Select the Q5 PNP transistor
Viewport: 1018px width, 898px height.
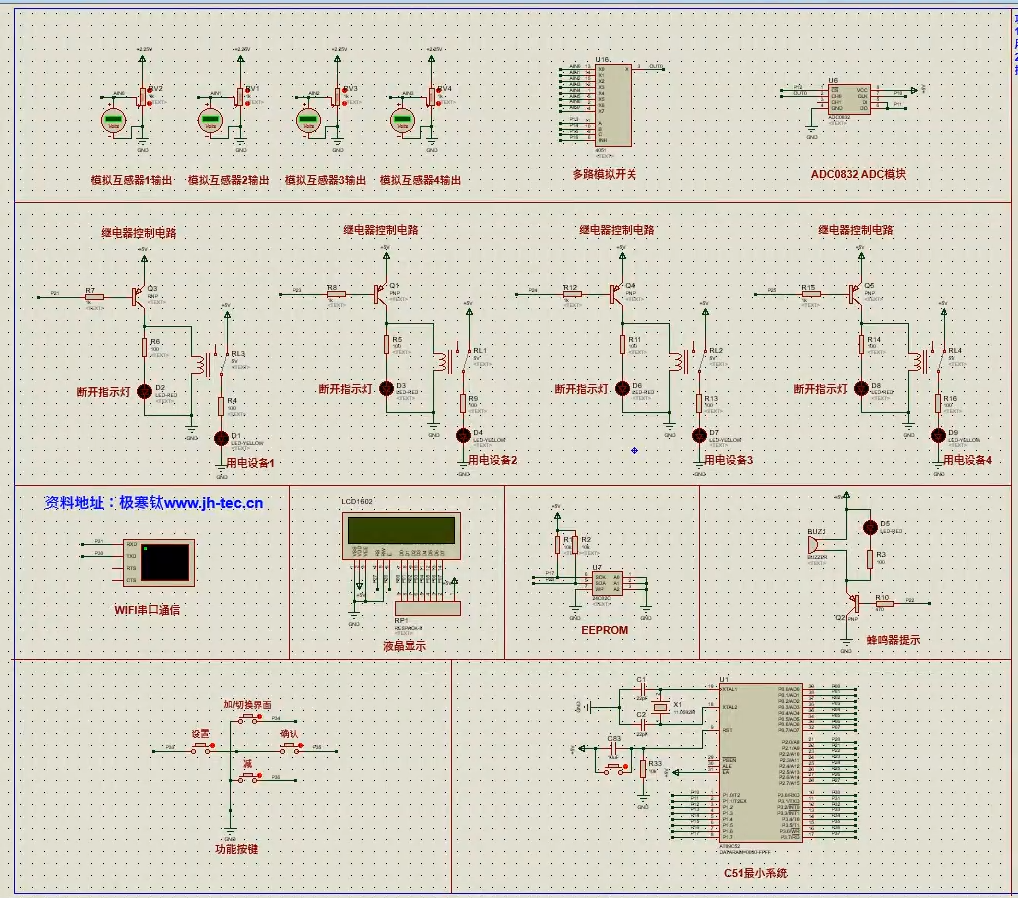pyautogui.click(x=855, y=294)
